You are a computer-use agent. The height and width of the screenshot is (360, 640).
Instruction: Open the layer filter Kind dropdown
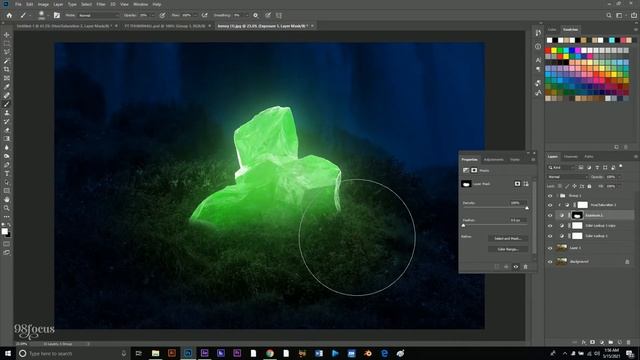click(560, 167)
